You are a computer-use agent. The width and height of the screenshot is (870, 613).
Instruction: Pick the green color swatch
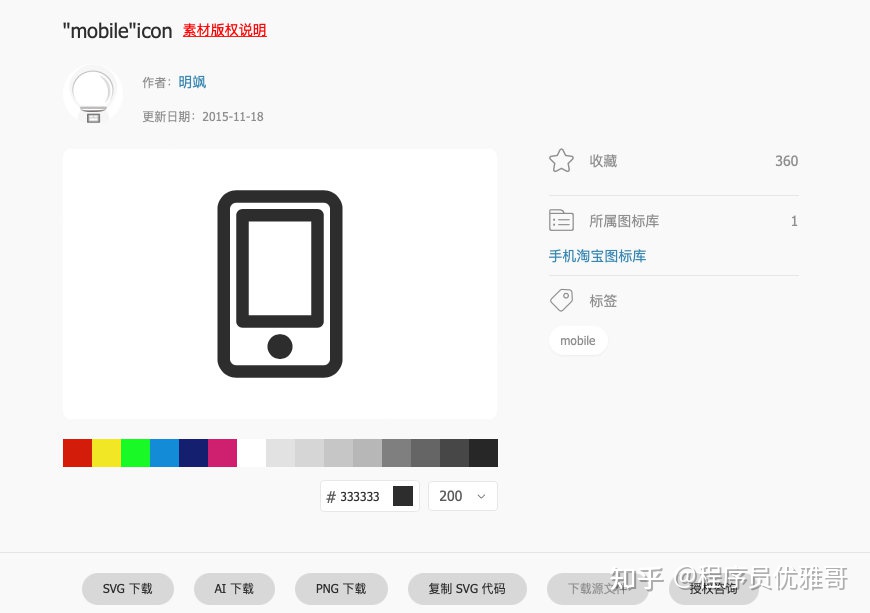[x=135, y=453]
